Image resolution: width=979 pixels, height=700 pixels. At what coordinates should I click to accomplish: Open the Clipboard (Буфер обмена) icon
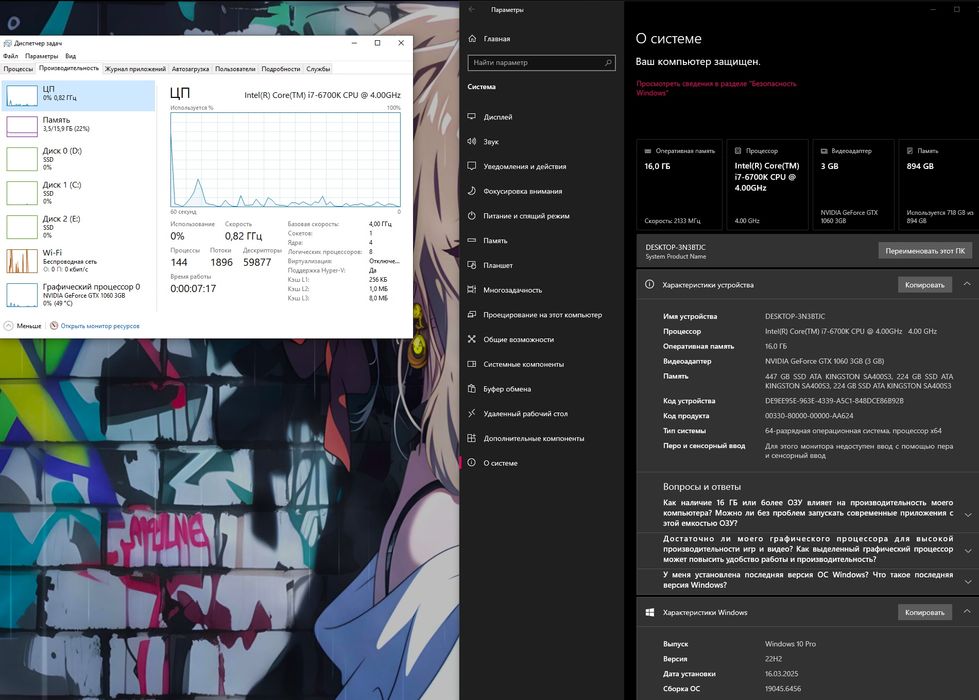(471, 388)
